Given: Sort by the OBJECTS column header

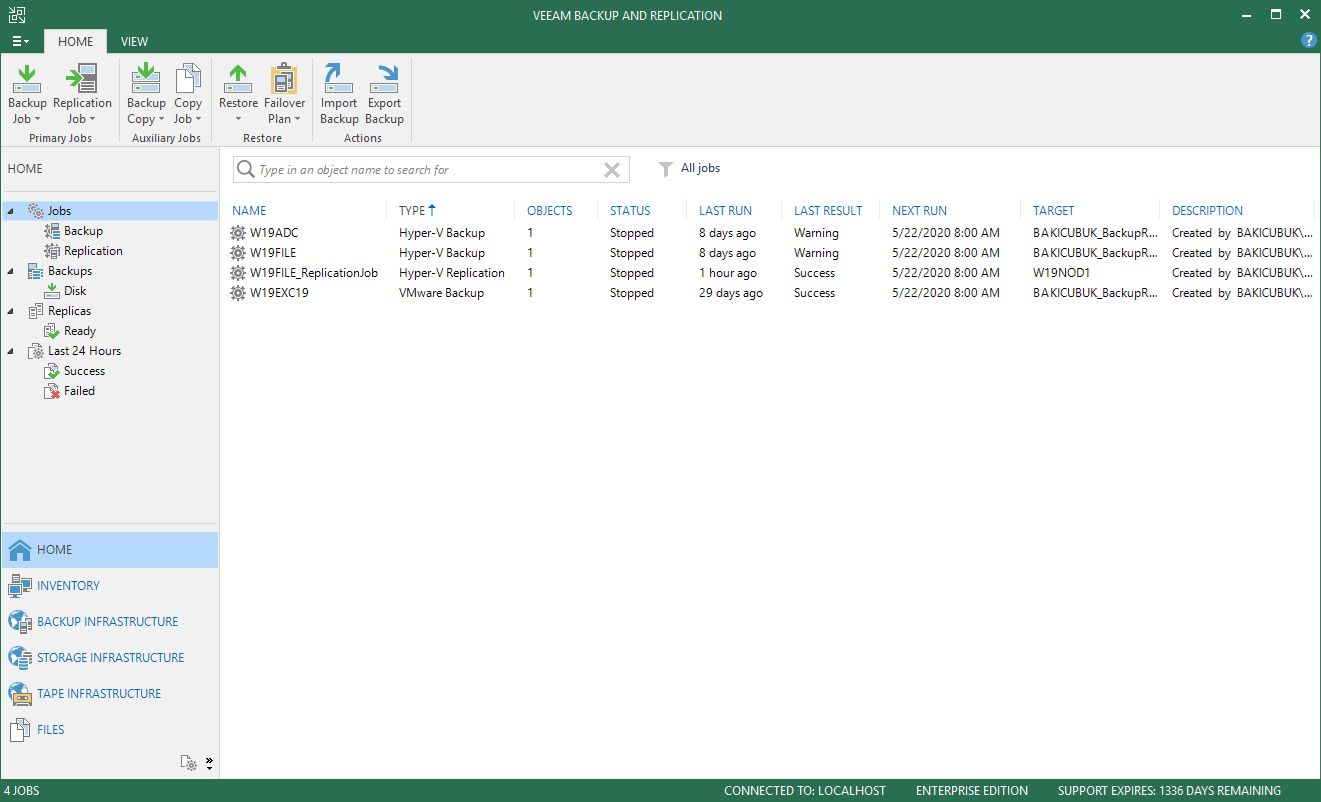Looking at the screenshot, I should pos(550,211).
